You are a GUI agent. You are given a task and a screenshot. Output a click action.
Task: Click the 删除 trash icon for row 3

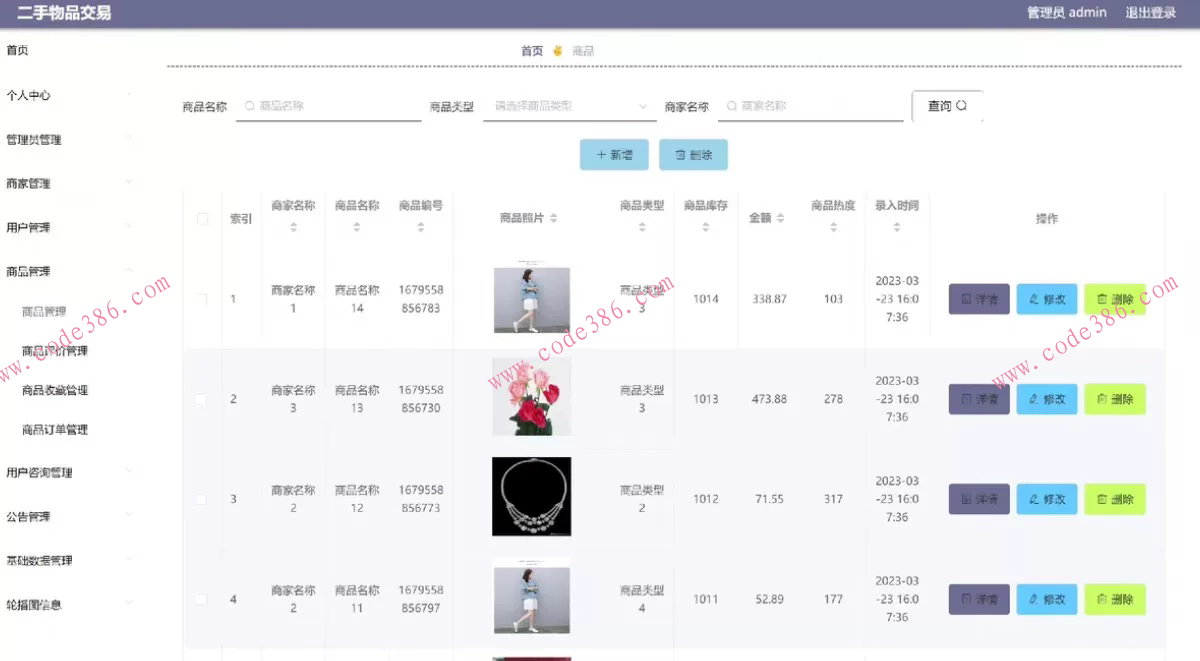[x=1104, y=499]
